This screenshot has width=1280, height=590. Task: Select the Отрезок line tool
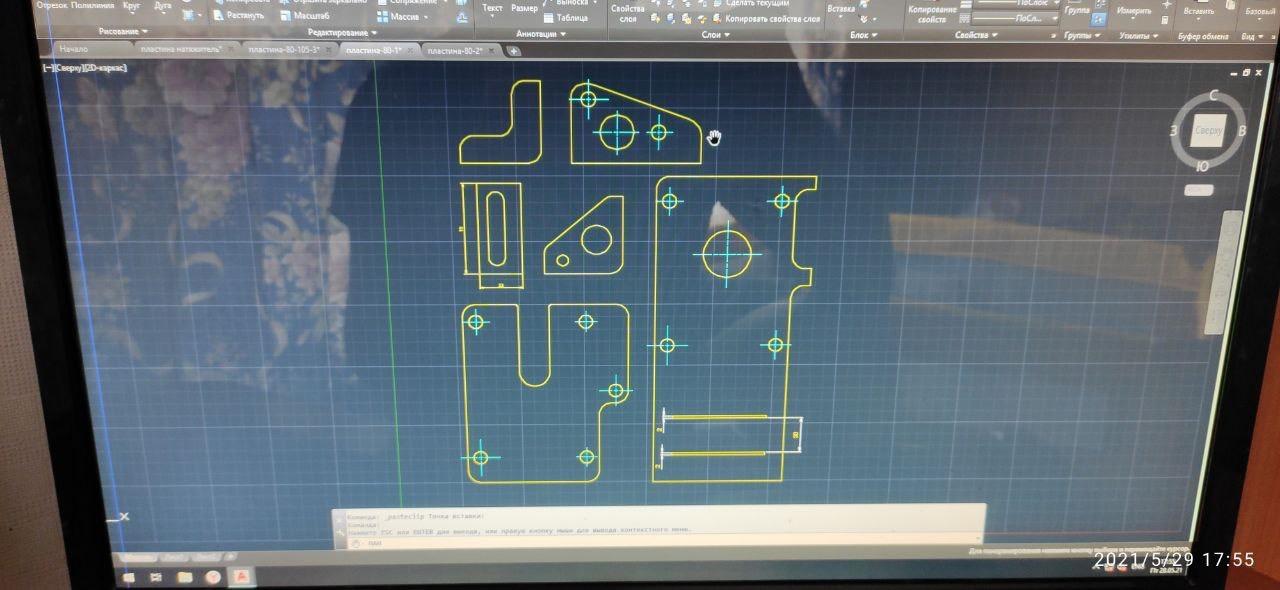50,5
